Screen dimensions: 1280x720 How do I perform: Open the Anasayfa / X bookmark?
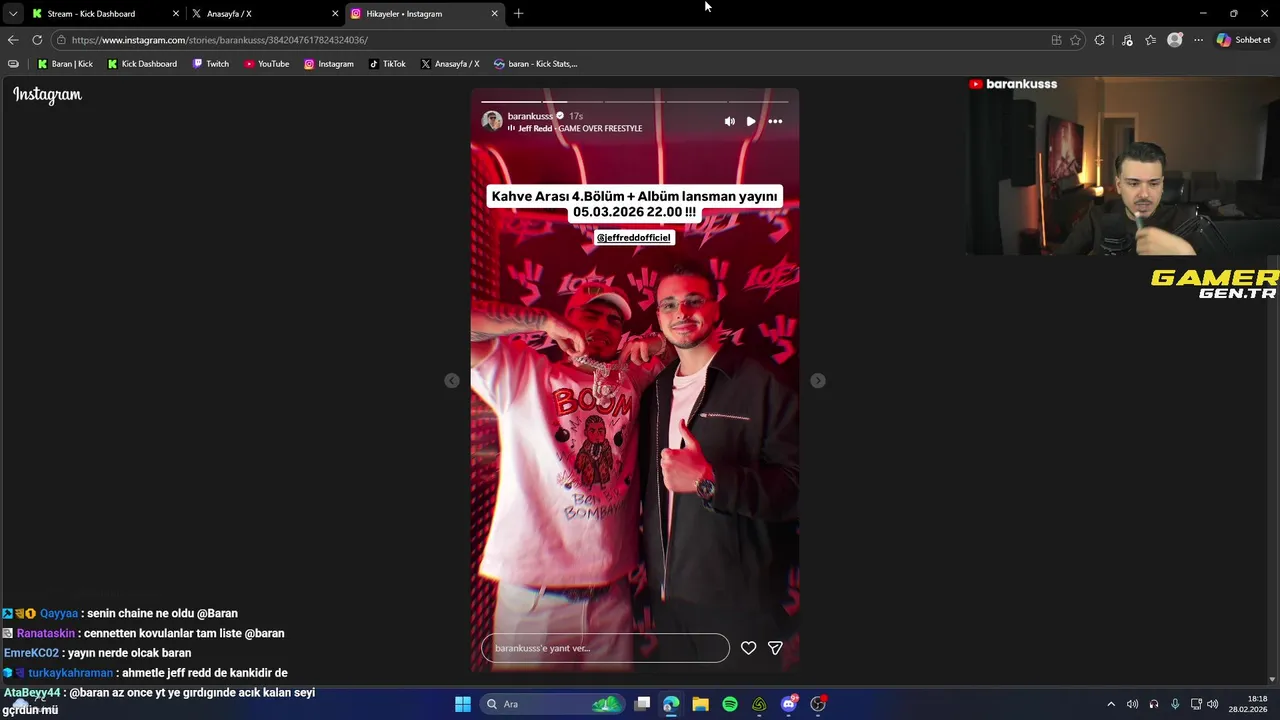coord(450,64)
